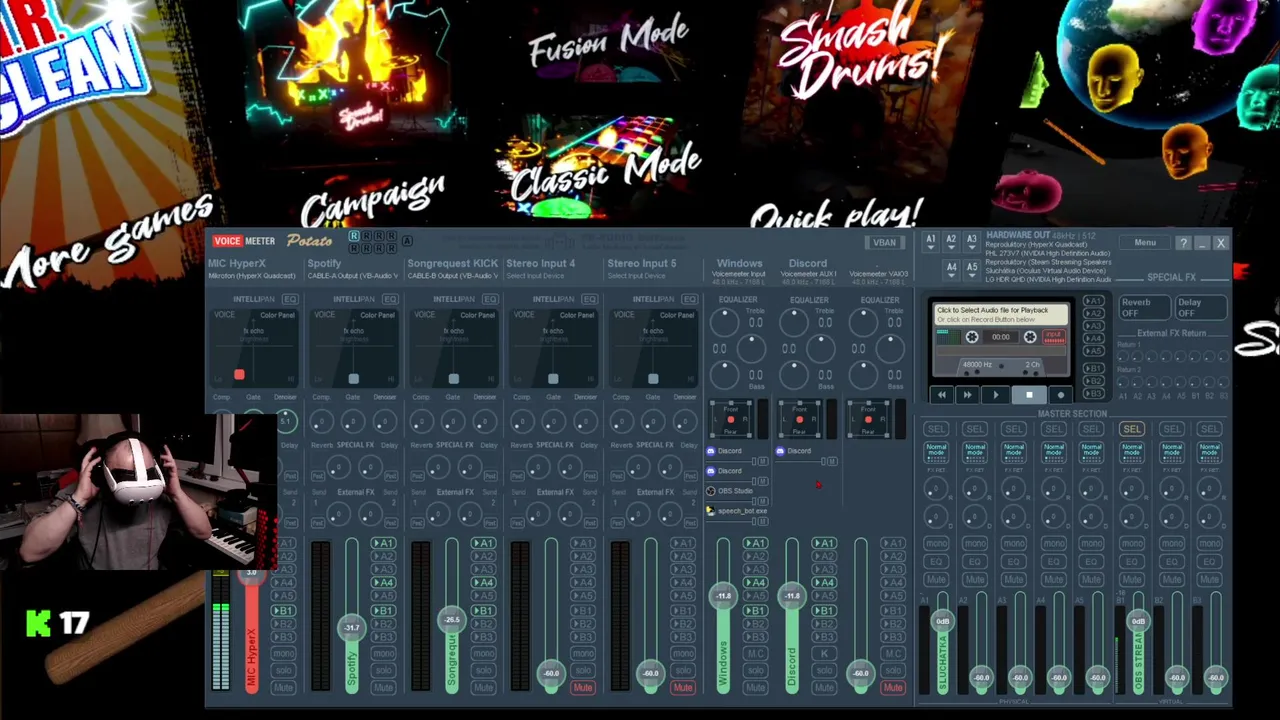The image size is (1280, 720).
Task: Click the M button beside speech_bot.exe
Action: click(x=762, y=520)
